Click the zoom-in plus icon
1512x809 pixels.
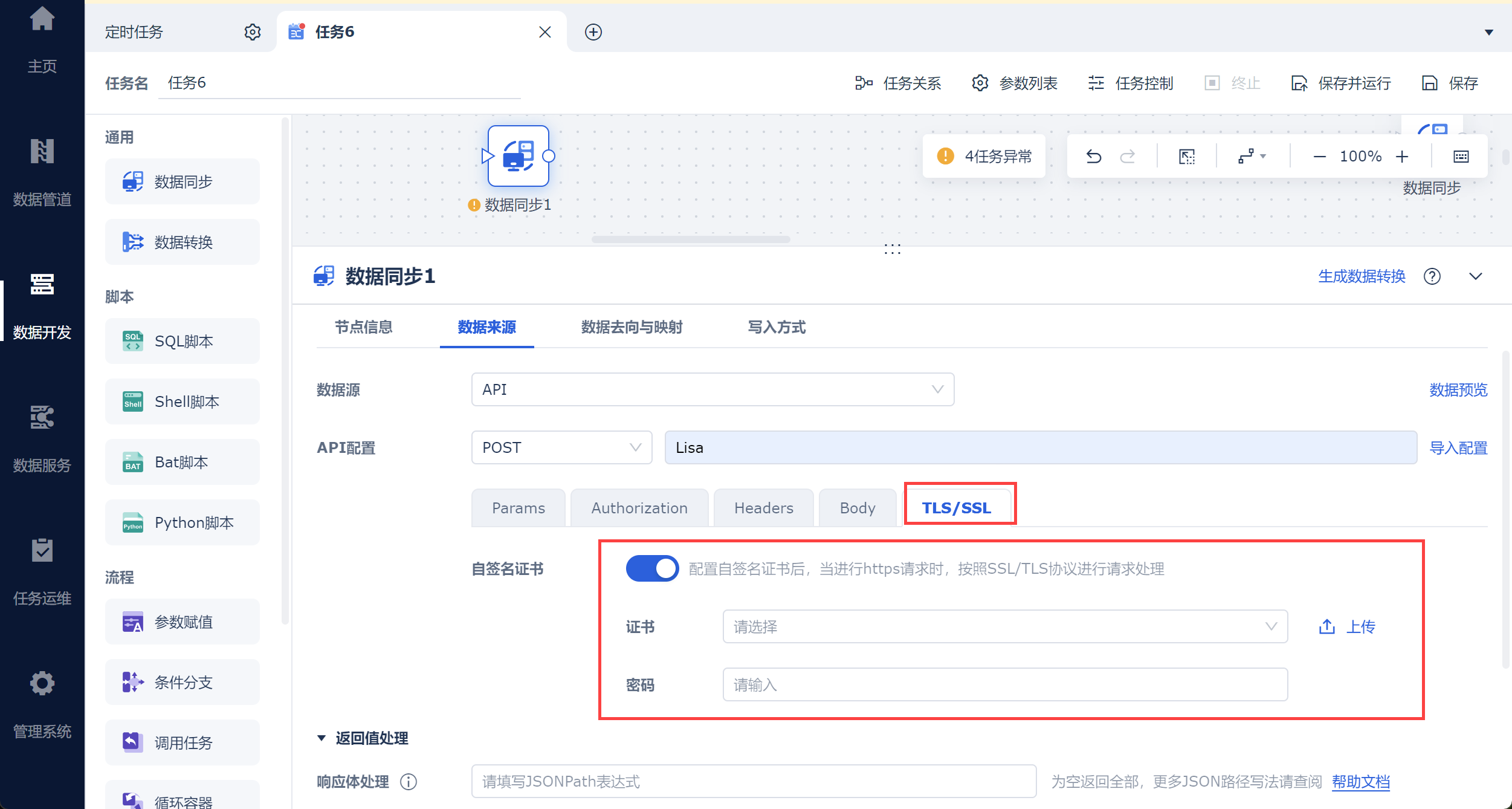click(x=1402, y=157)
